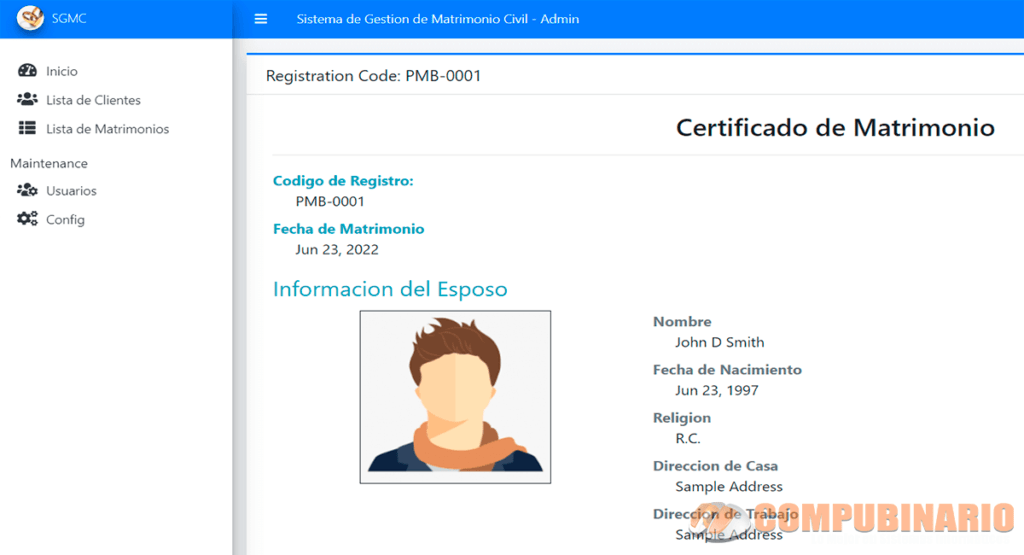Image resolution: width=1024 pixels, height=555 pixels.
Task: Click the Nombre label
Action: click(x=682, y=321)
